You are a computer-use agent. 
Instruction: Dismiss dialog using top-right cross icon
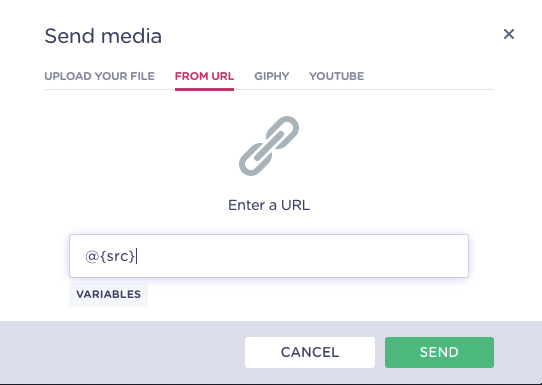(x=509, y=34)
